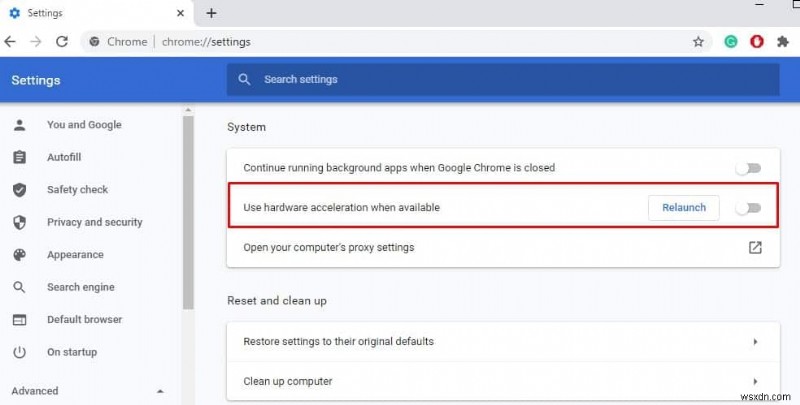Open the Privacy and security section
Viewport: 800px width, 405px height.
(x=94, y=222)
